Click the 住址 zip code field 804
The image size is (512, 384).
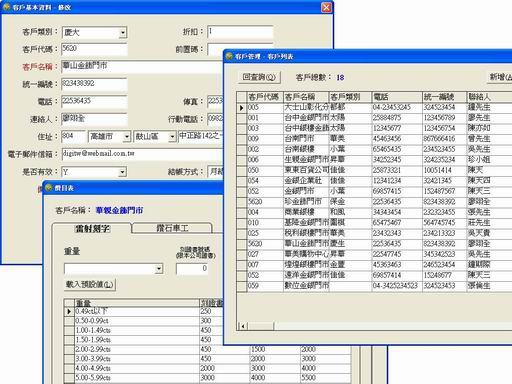pos(73,136)
